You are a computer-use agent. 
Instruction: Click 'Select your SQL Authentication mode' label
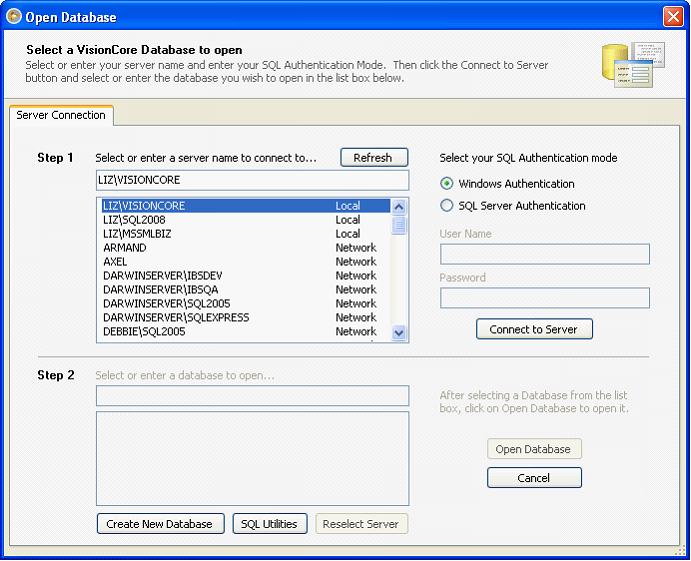[528, 158]
